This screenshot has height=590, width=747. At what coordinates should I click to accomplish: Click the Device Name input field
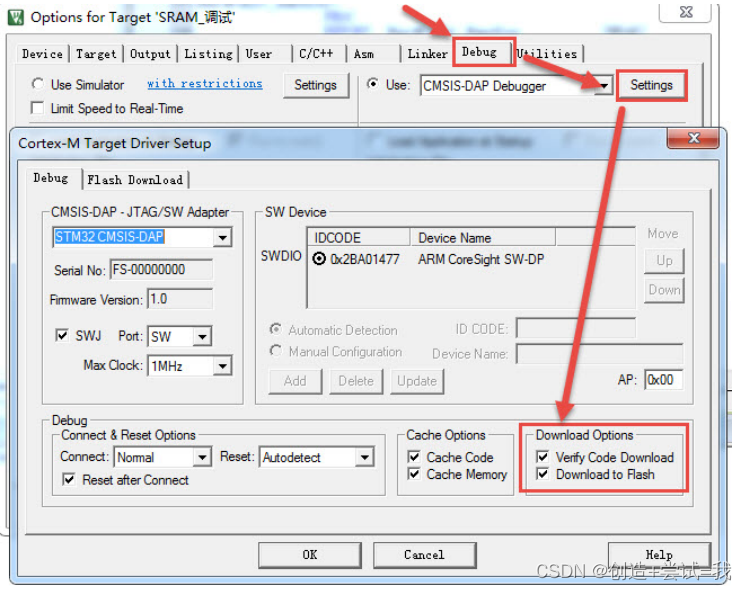(x=599, y=354)
